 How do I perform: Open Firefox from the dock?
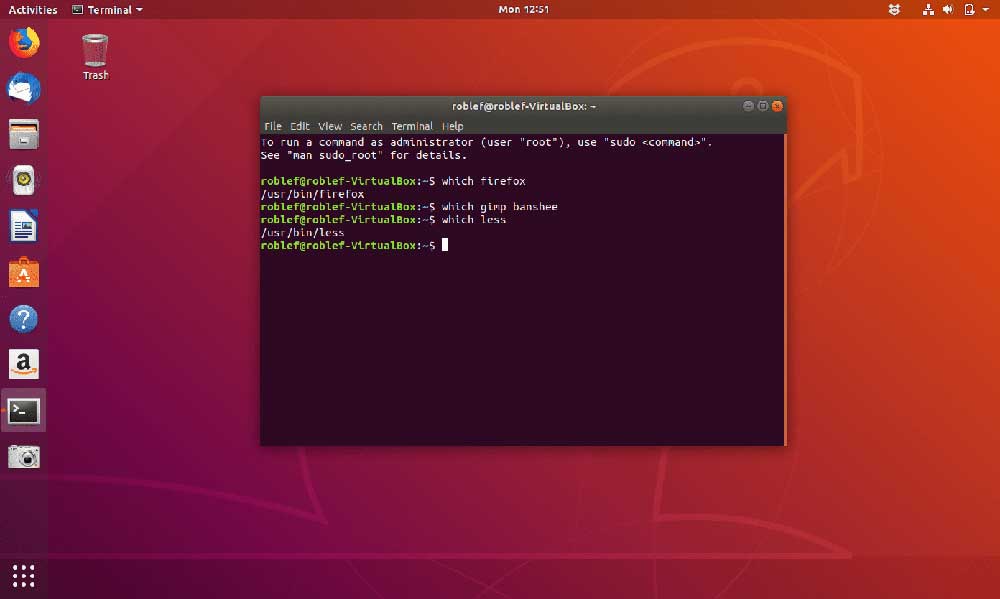click(22, 42)
